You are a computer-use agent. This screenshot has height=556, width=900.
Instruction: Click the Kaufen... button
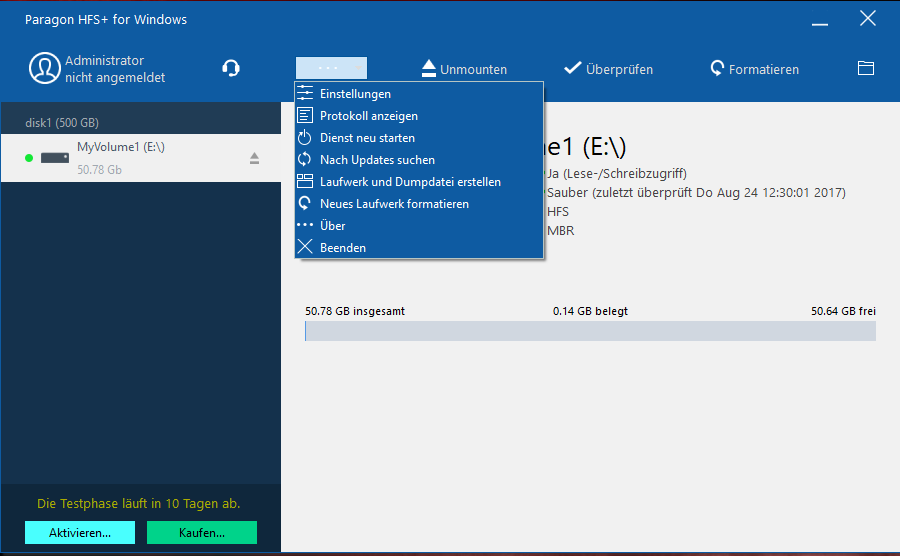(x=202, y=532)
